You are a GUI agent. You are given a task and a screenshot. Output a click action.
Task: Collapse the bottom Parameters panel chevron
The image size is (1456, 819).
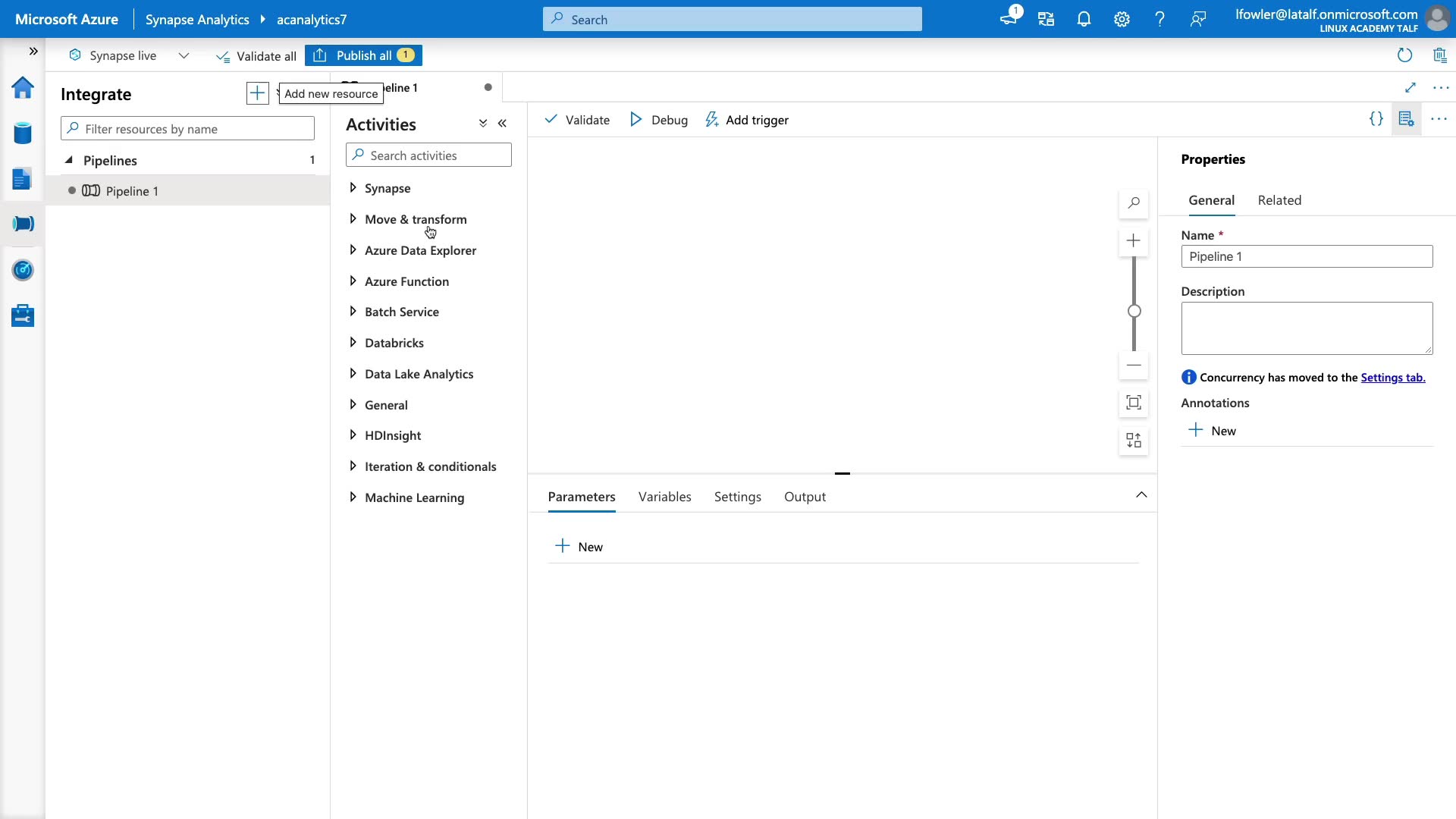tap(1141, 495)
